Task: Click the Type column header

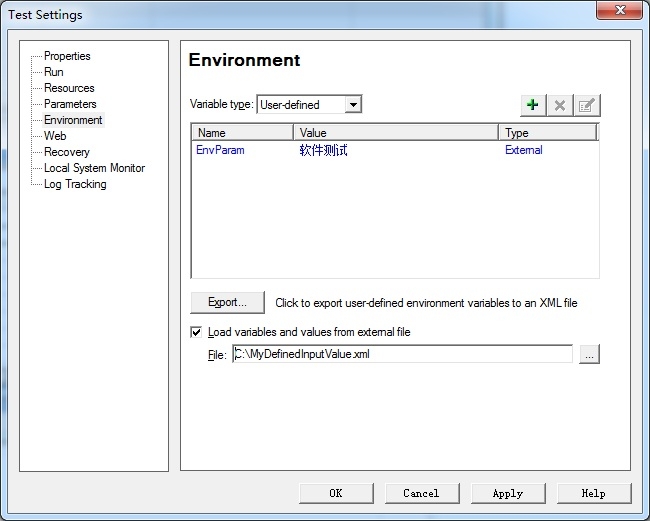Action: coord(548,133)
